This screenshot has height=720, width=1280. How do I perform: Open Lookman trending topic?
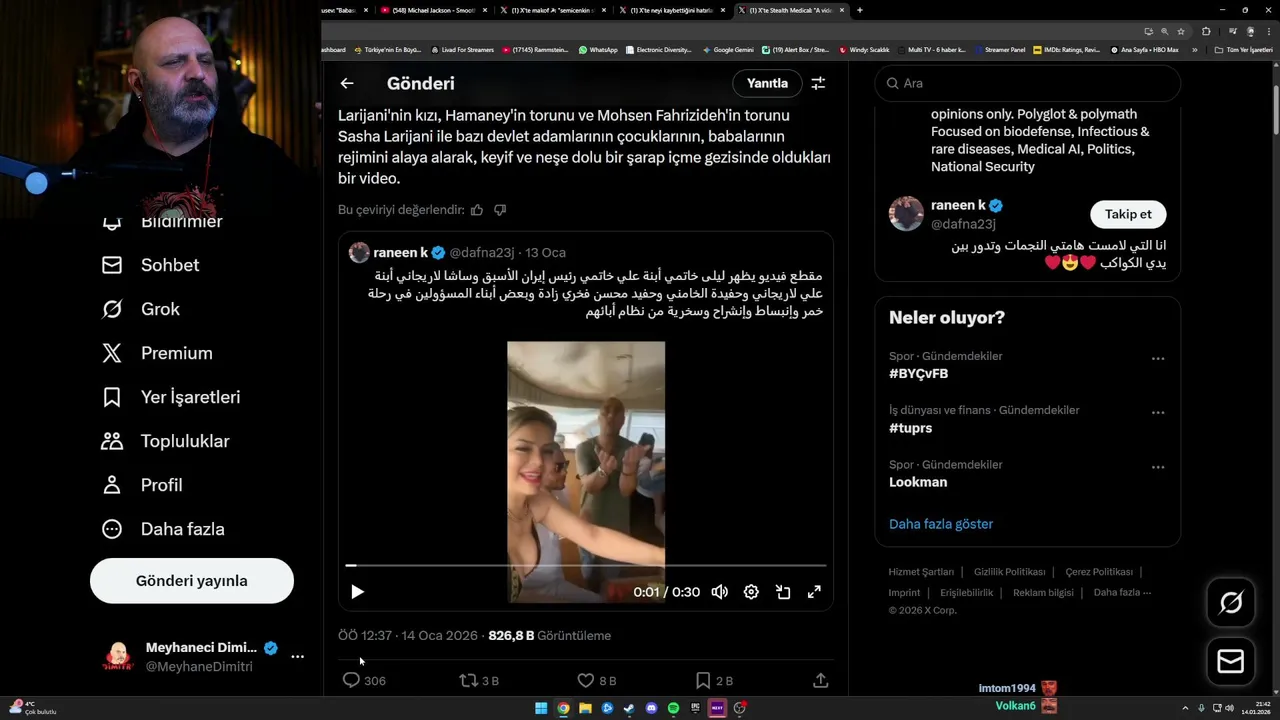click(918, 482)
